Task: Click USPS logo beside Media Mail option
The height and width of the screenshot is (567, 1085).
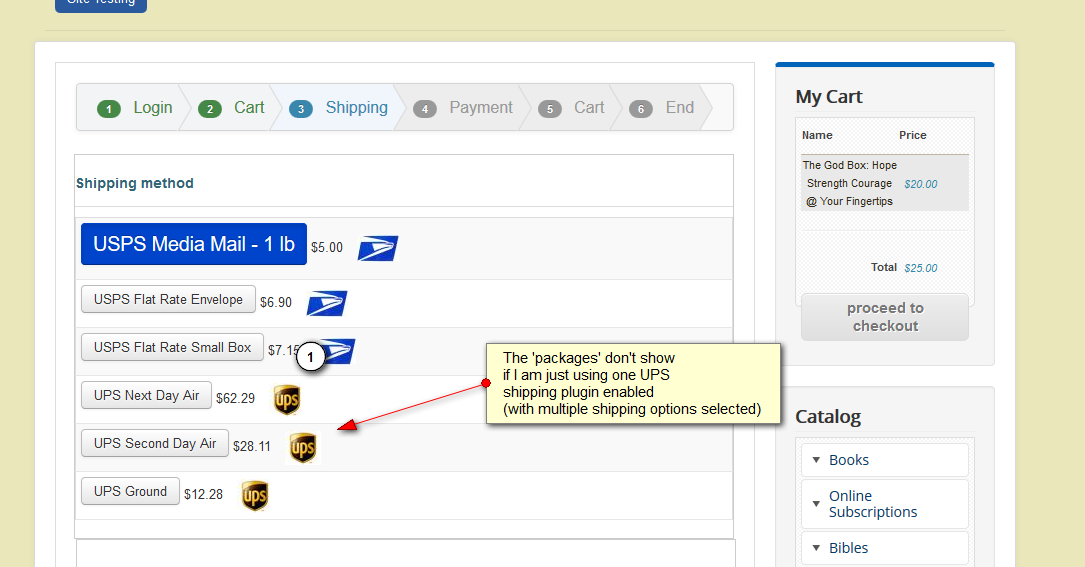Action: coord(378,248)
